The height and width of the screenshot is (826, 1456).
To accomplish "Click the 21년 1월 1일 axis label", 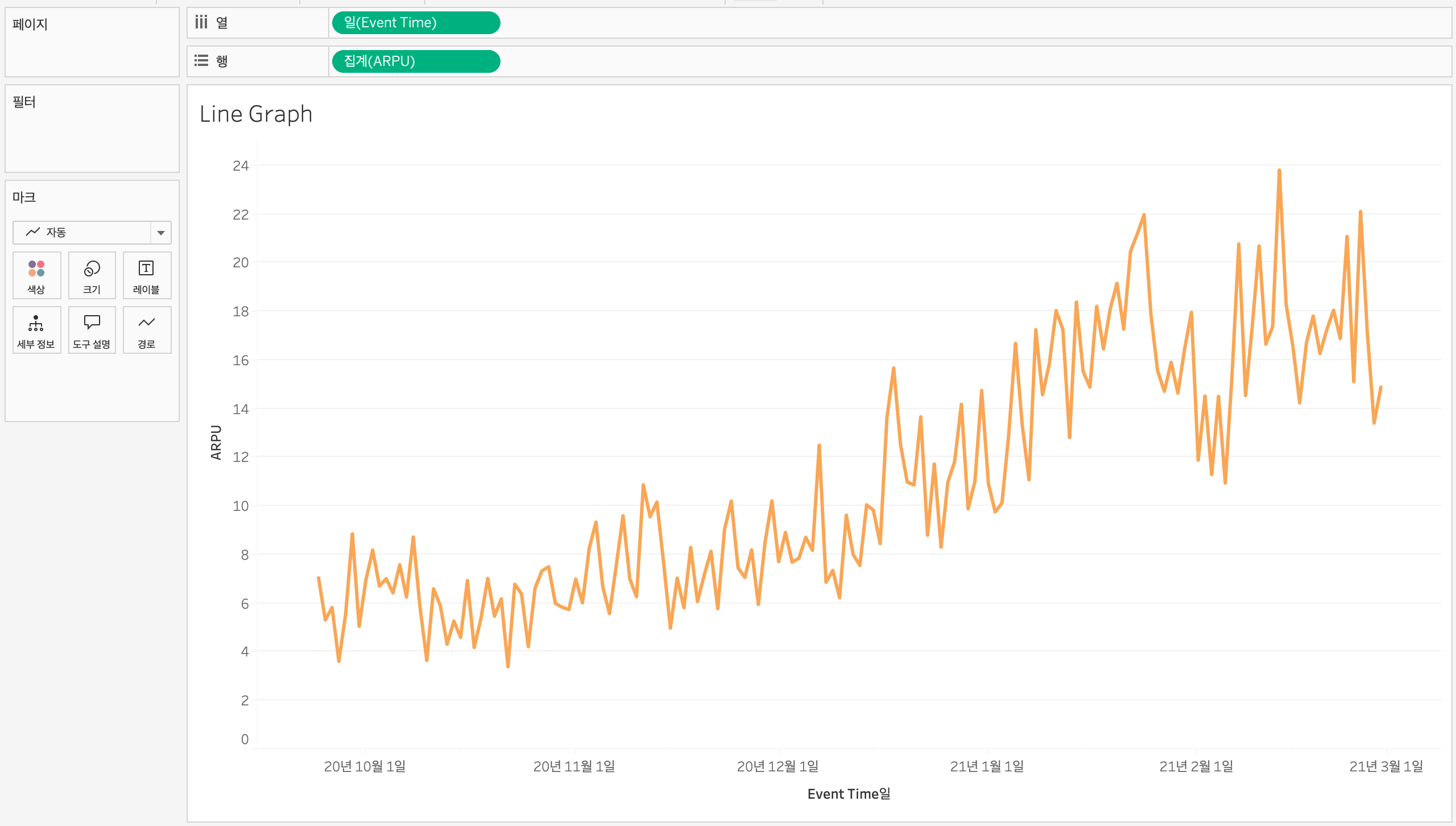I will point(987,766).
